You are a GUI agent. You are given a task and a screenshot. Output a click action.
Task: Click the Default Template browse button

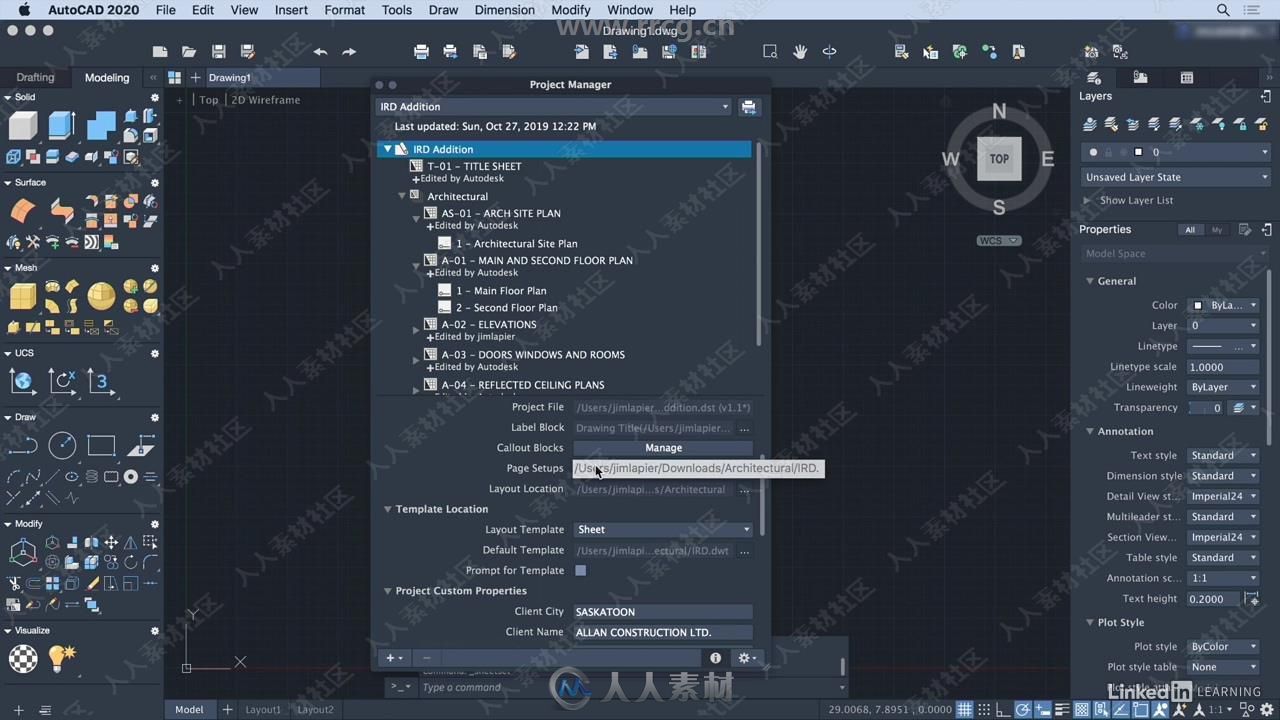click(744, 551)
